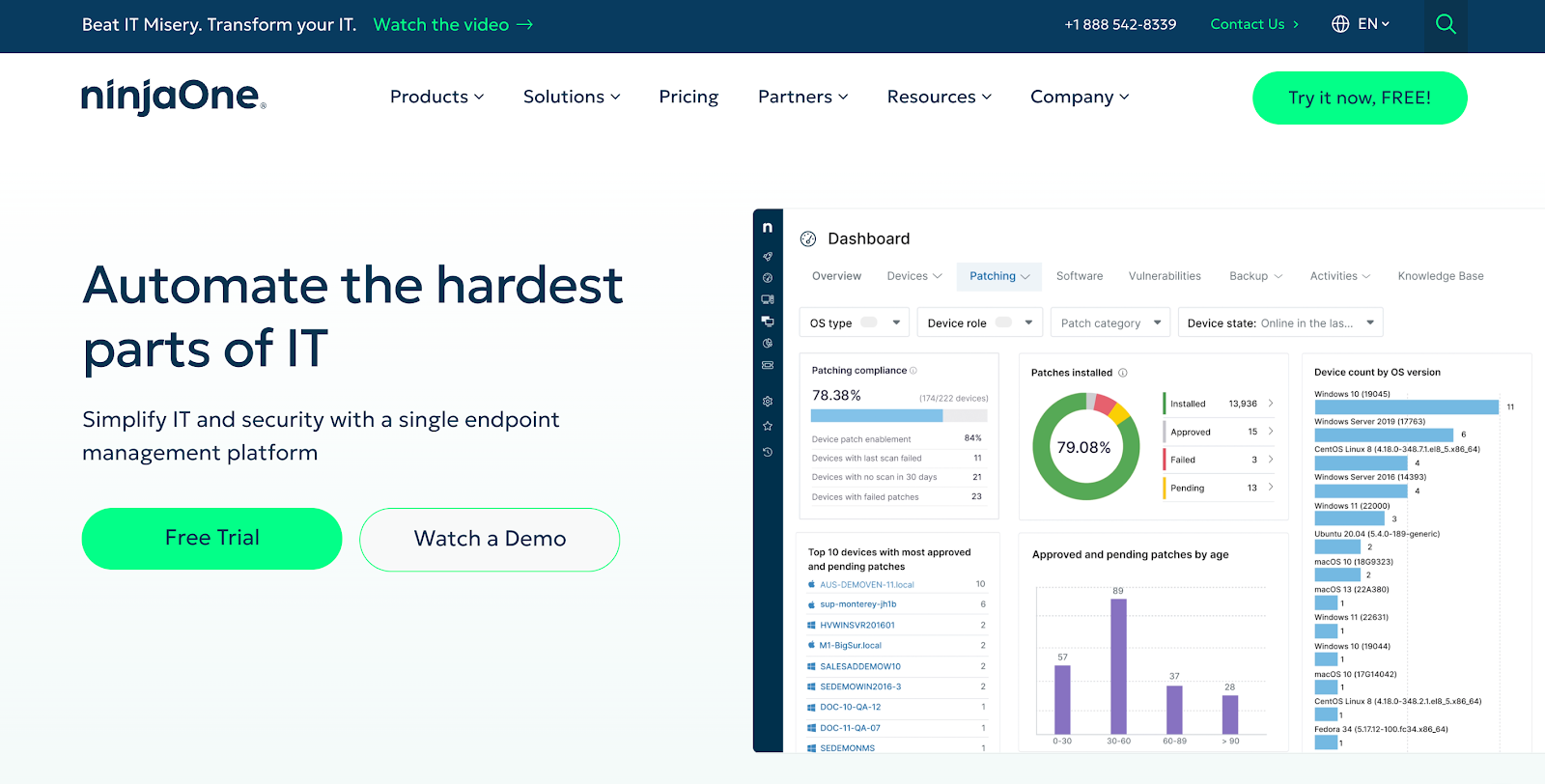
Task: Expand the Solutions menu
Action: [x=572, y=97]
